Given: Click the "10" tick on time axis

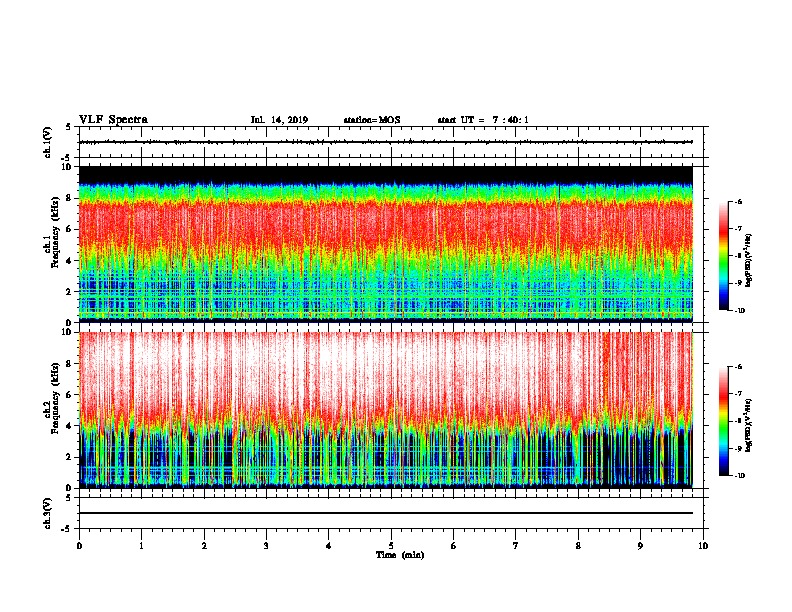Looking at the screenshot, I should (x=703, y=546).
